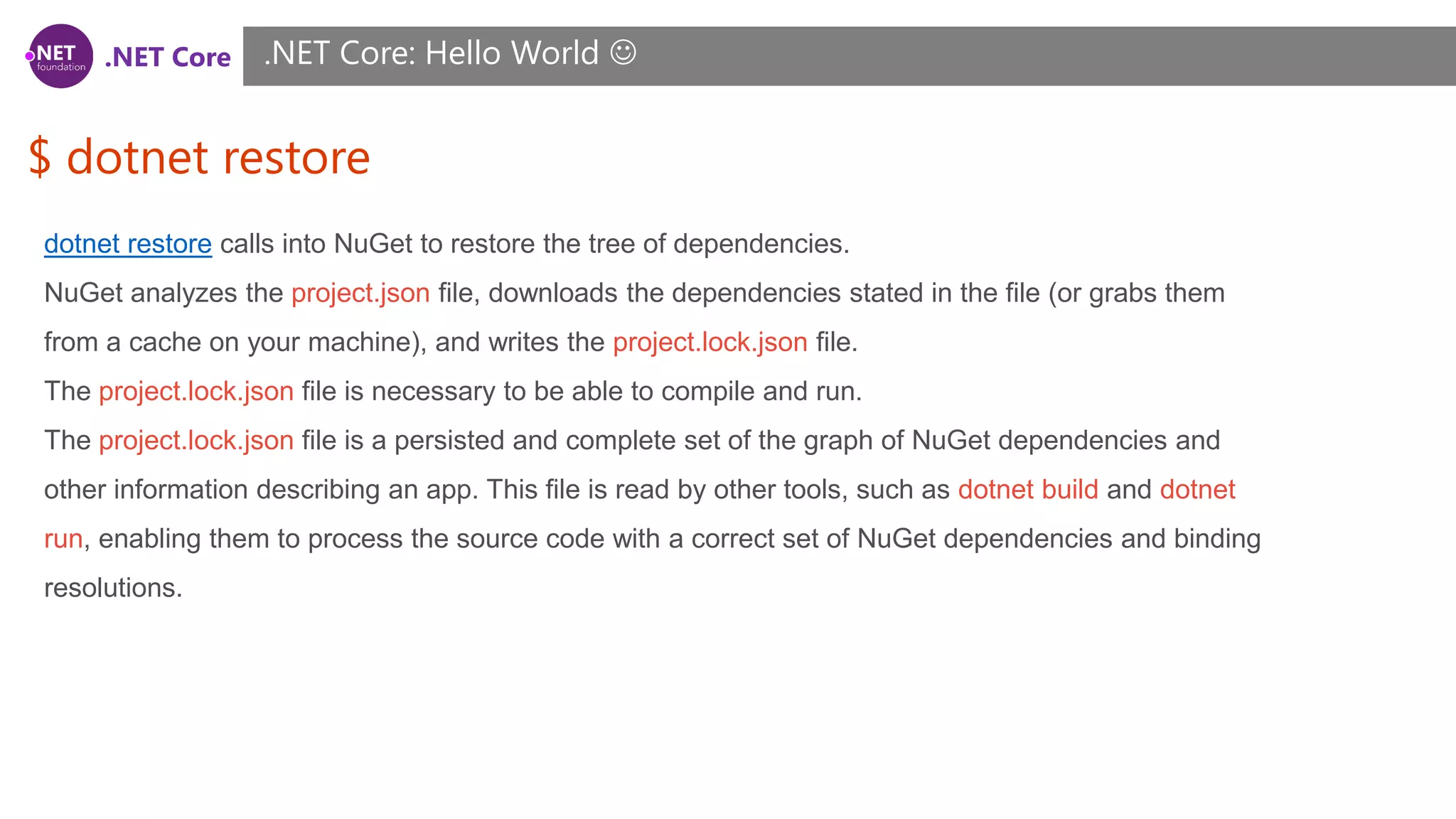Open the dotnet restore hyperlink
1456x819 pixels.
[x=128, y=244]
